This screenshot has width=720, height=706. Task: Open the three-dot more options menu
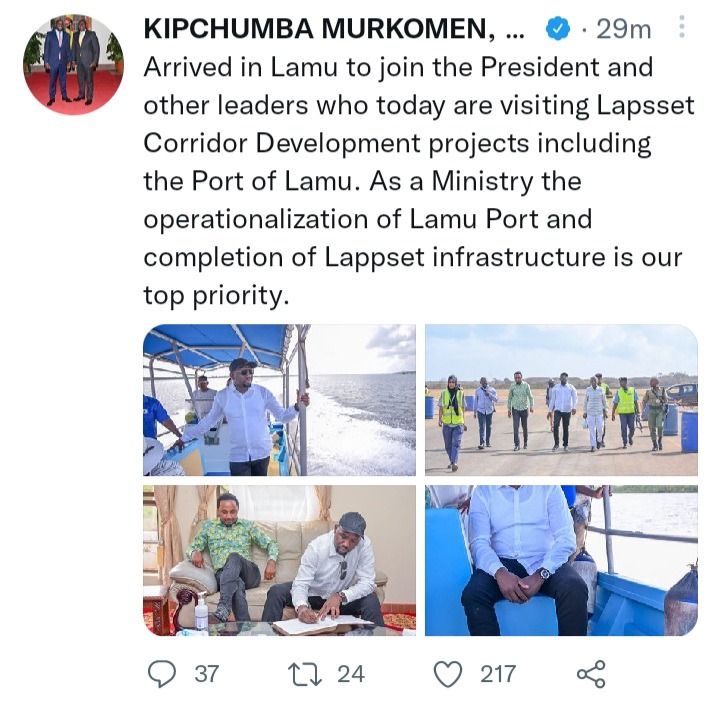[682, 27]
